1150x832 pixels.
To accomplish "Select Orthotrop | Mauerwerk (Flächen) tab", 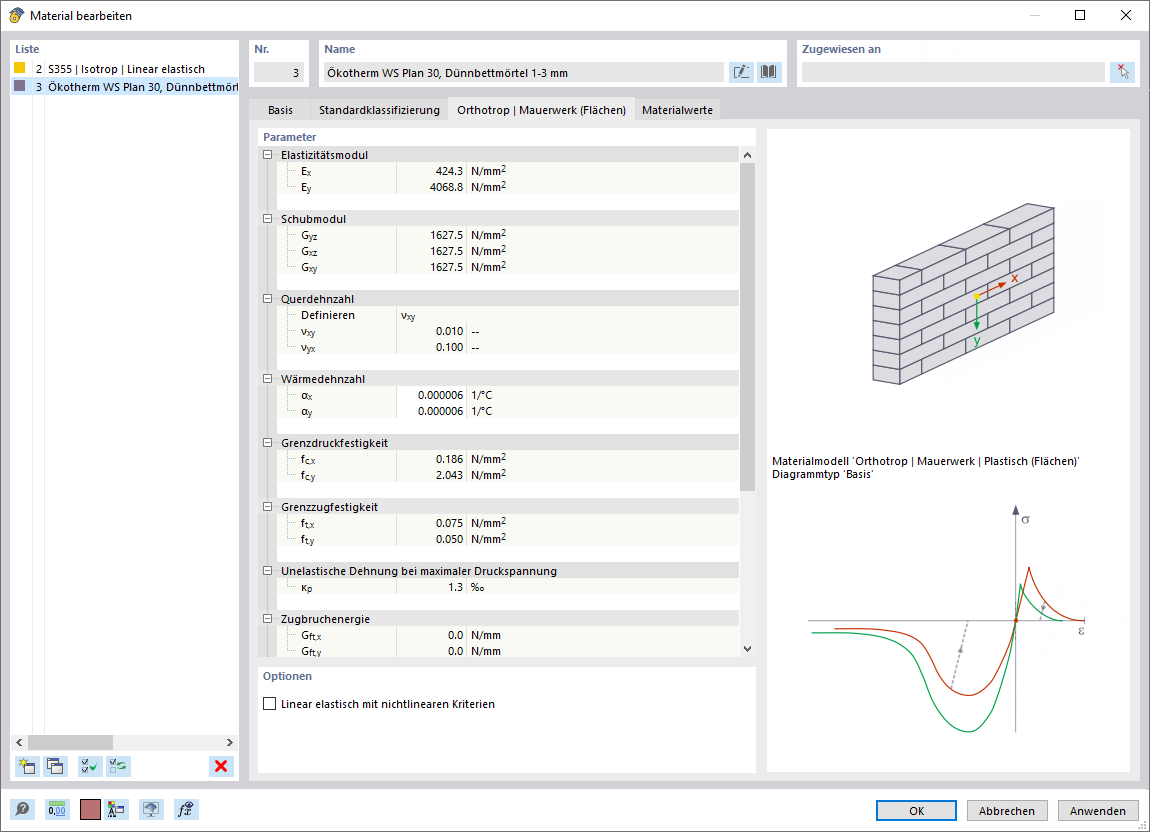I will tap(541, 109).
